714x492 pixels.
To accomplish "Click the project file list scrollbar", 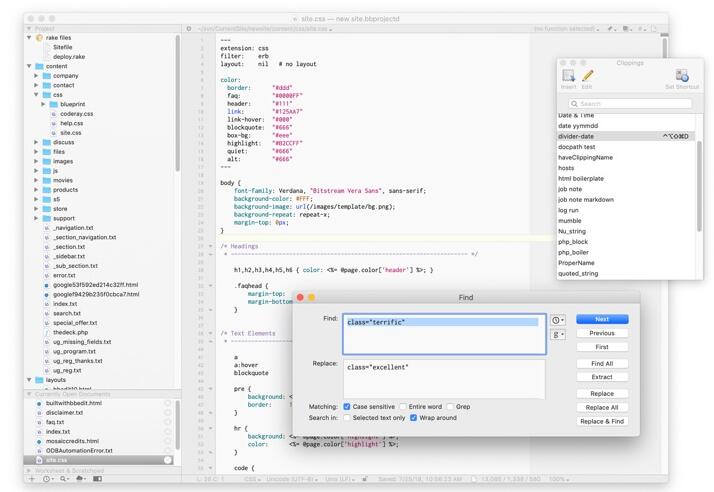I will (178, 104).
